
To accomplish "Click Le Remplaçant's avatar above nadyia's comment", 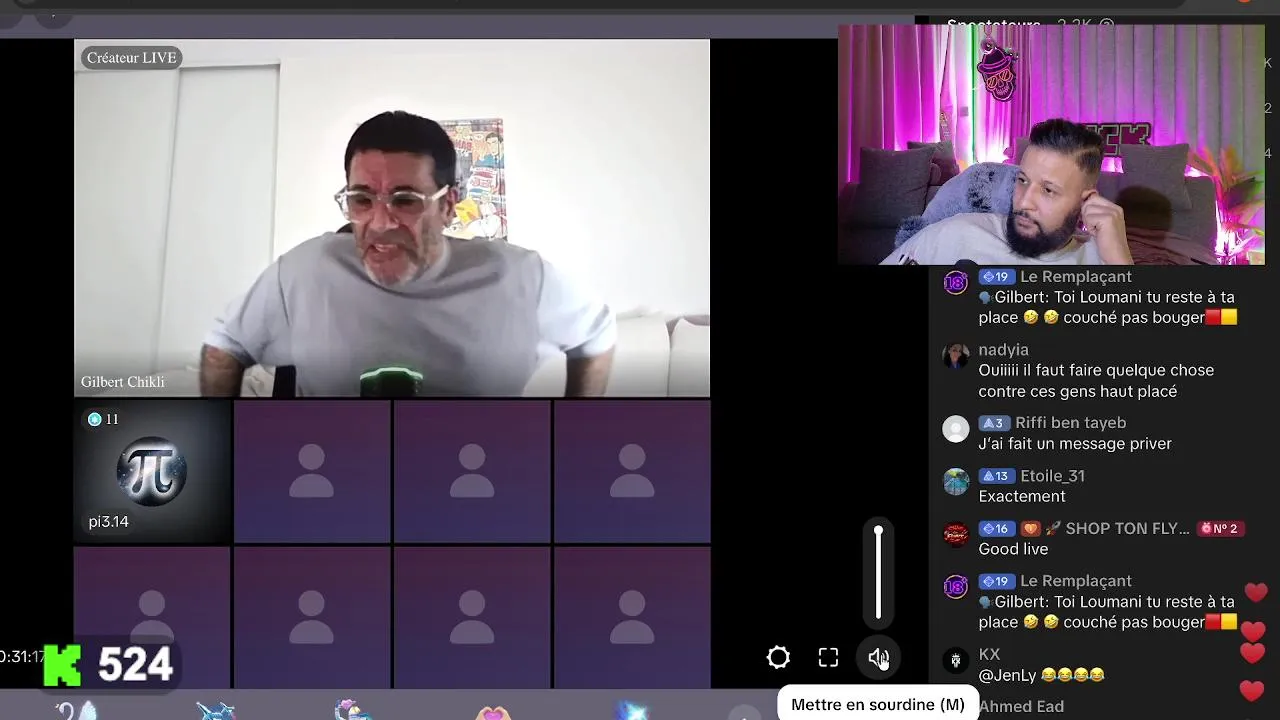I will 956,282.
